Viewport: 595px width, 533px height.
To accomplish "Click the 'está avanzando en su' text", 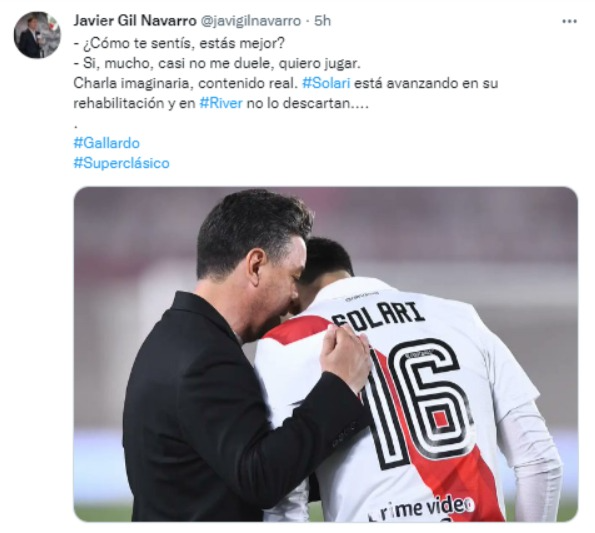I will pyautogui.click(x=426, y=83).
